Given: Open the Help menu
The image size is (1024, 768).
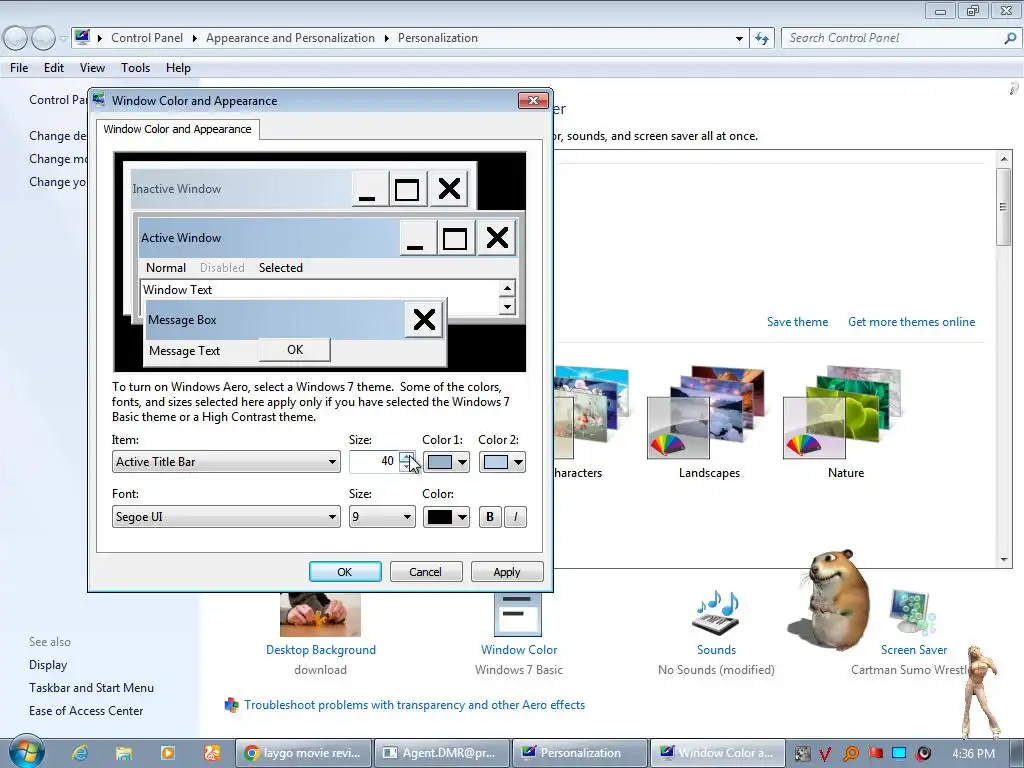Looking at the screenshot, I should [178, 68].
